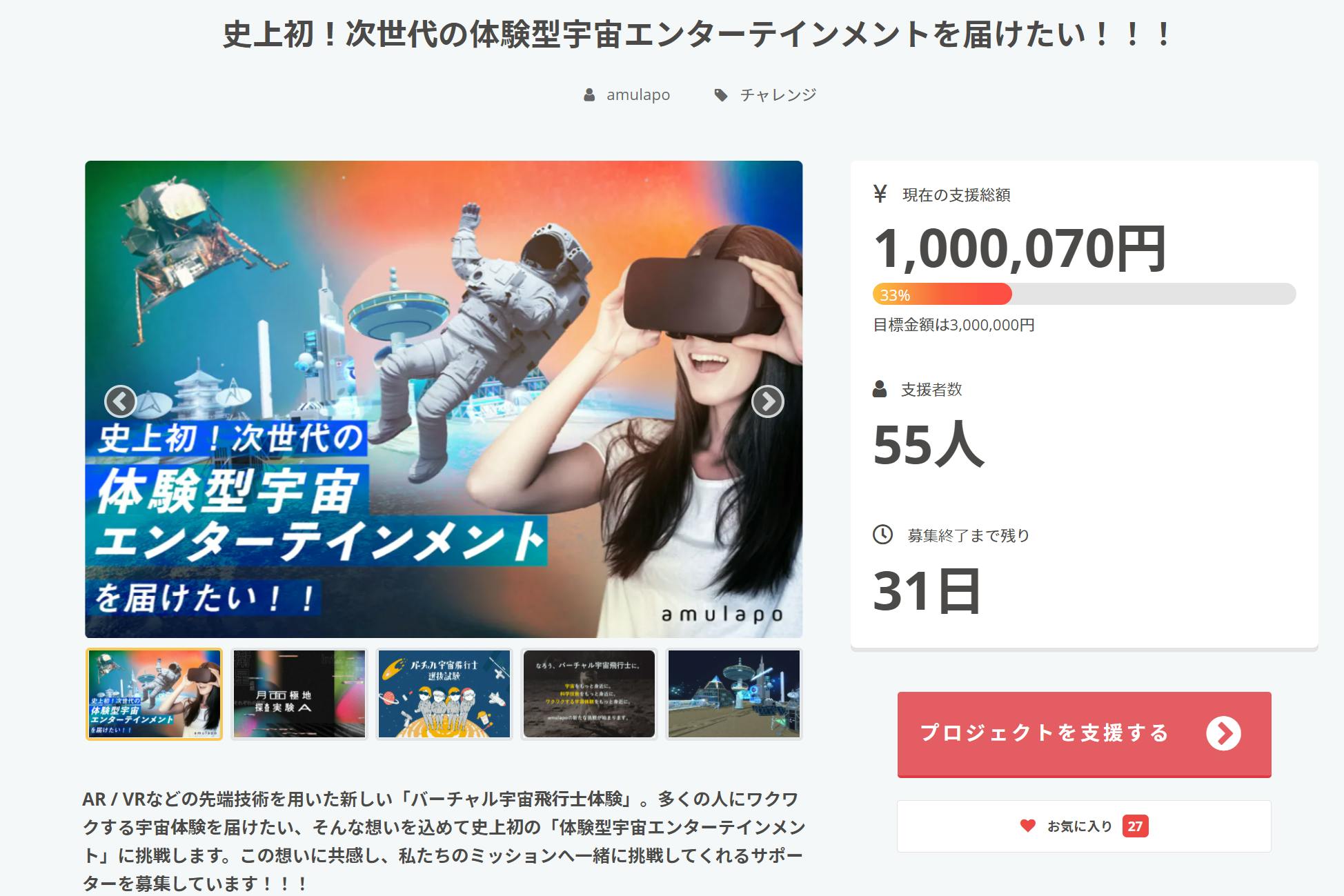Click プロジェクトを支援する button
This screenshot has width=1344, height=896.
point(1084,735)
